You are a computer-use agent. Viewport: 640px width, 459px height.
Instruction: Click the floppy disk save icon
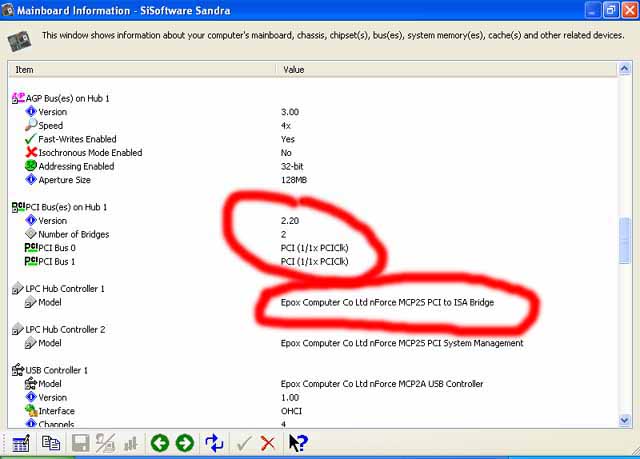tap(80, 443)
